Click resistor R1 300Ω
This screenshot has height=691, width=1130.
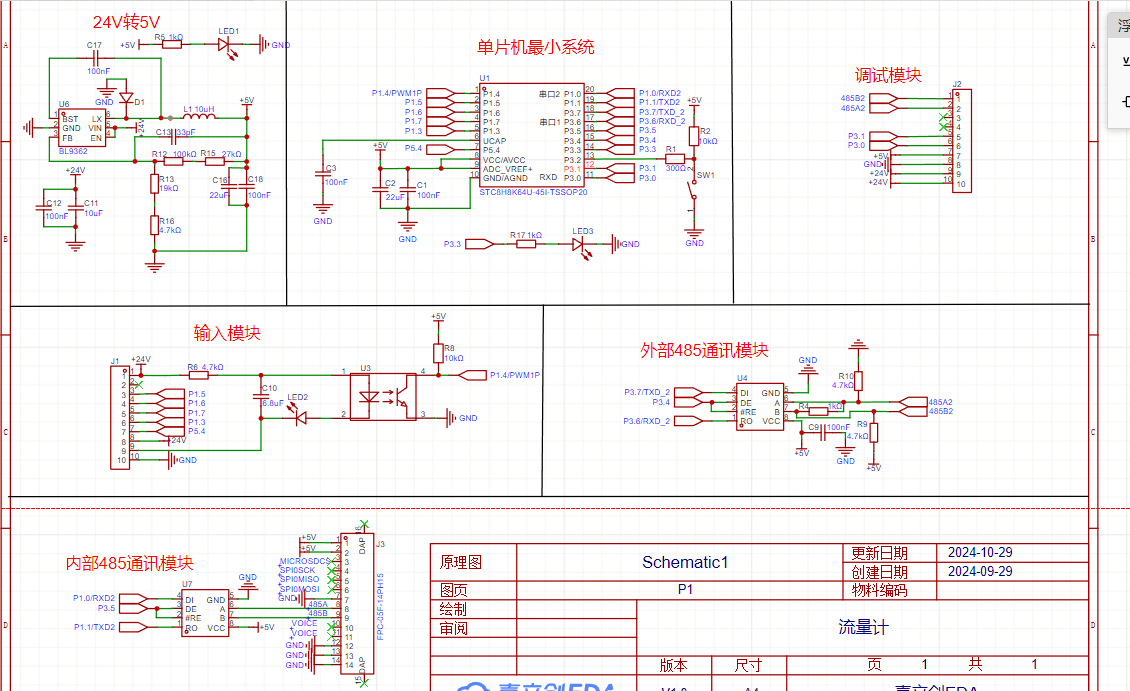point(675,159)
